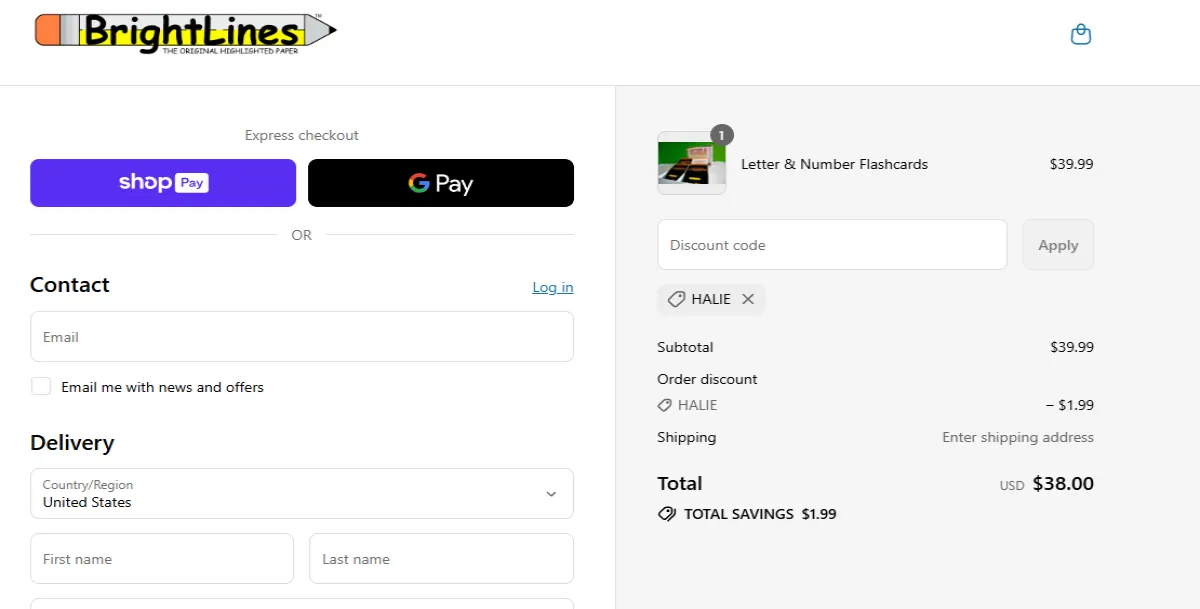Click the Last name field
This screenshot has height=609, width=1200.
[x=441, y=558]
